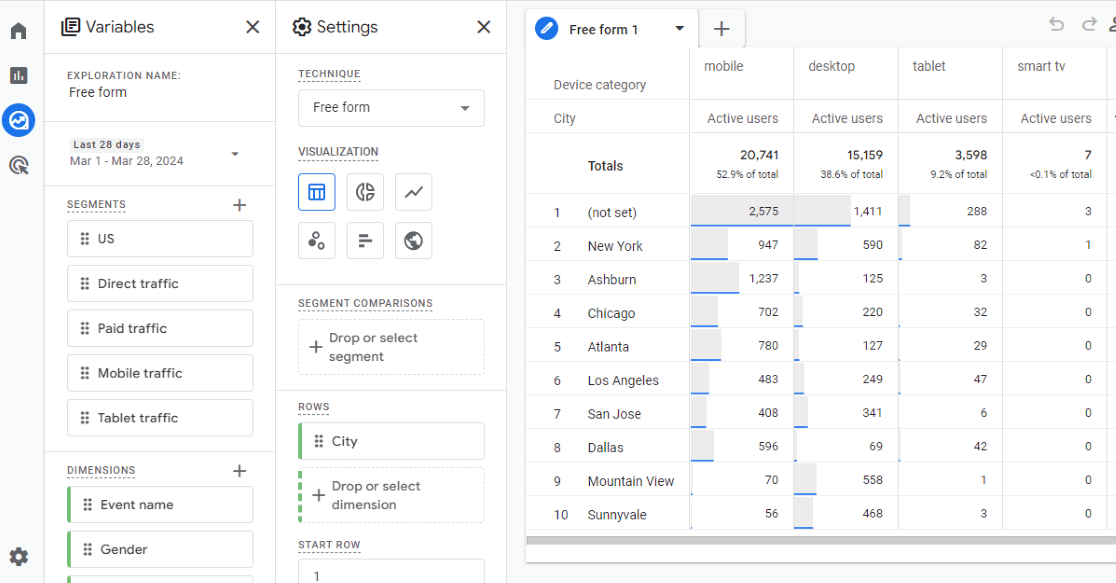Add a new segment with plus button
The height and width of the screenshot is (583, 1116).
click(x=239, y=205)
